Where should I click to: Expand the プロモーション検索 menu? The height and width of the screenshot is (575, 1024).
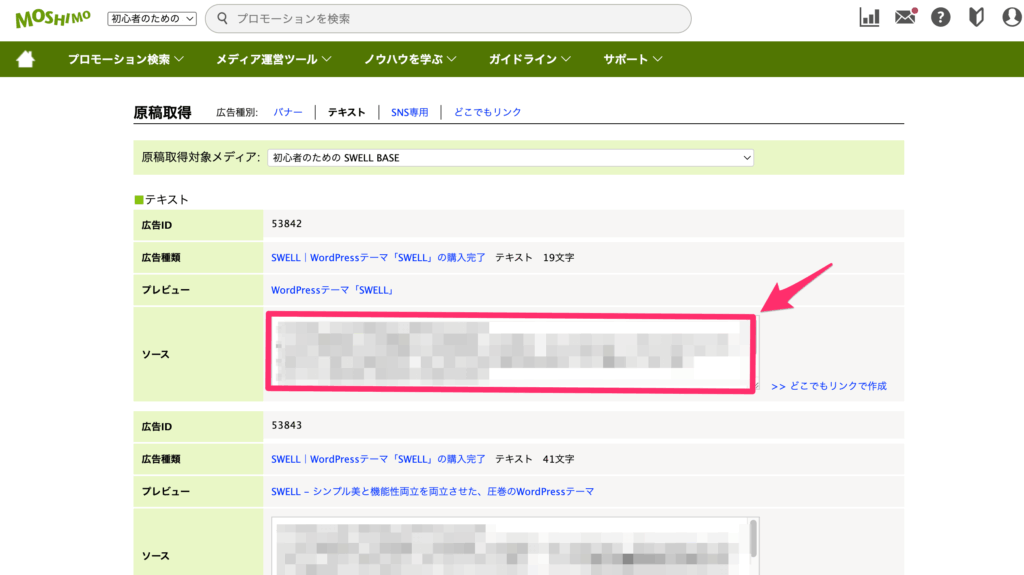pos(126,59)
